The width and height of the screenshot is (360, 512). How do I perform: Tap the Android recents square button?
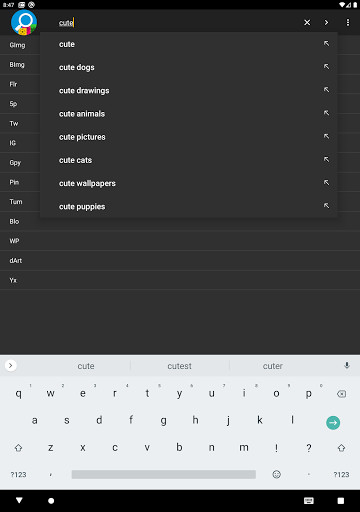point(341,501)
